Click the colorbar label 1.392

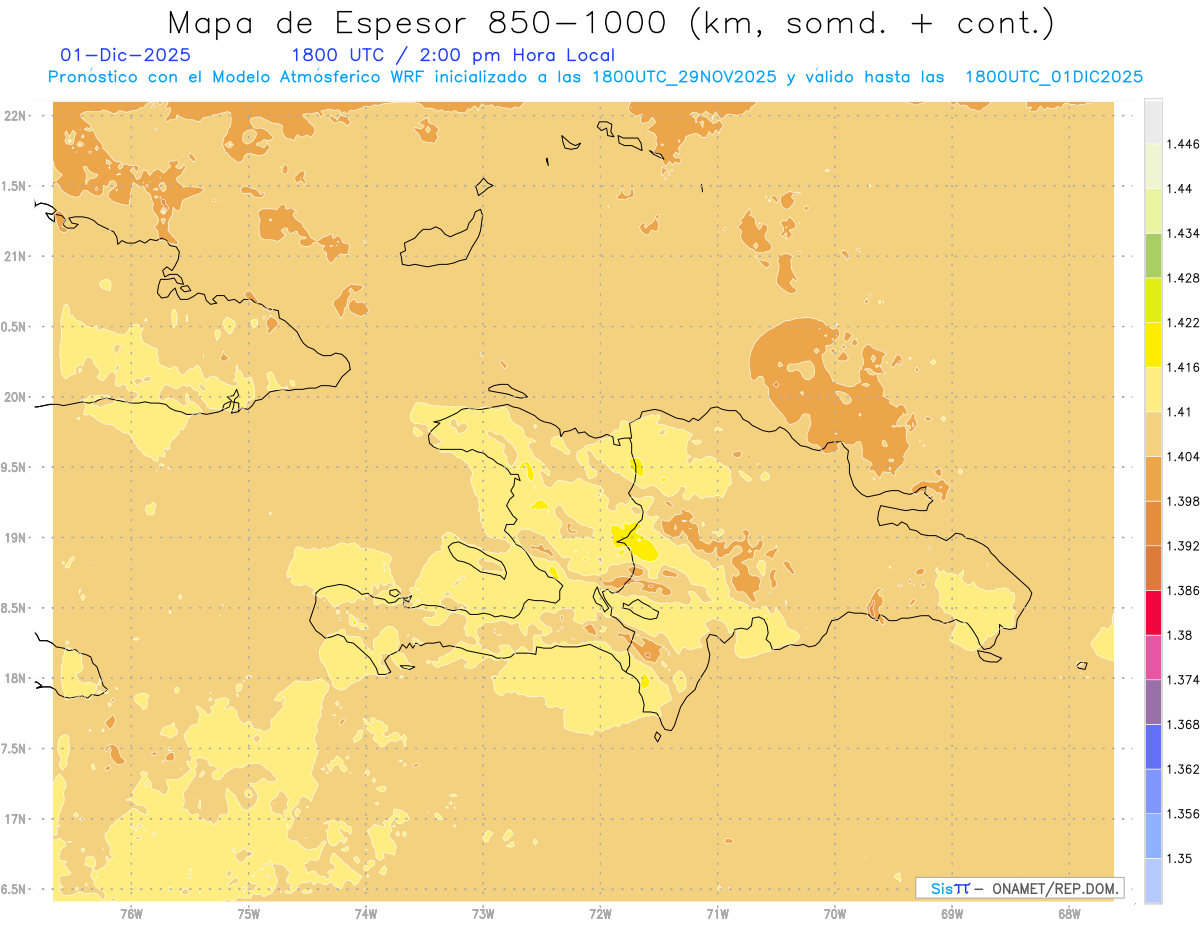(x=1183, y=546)
